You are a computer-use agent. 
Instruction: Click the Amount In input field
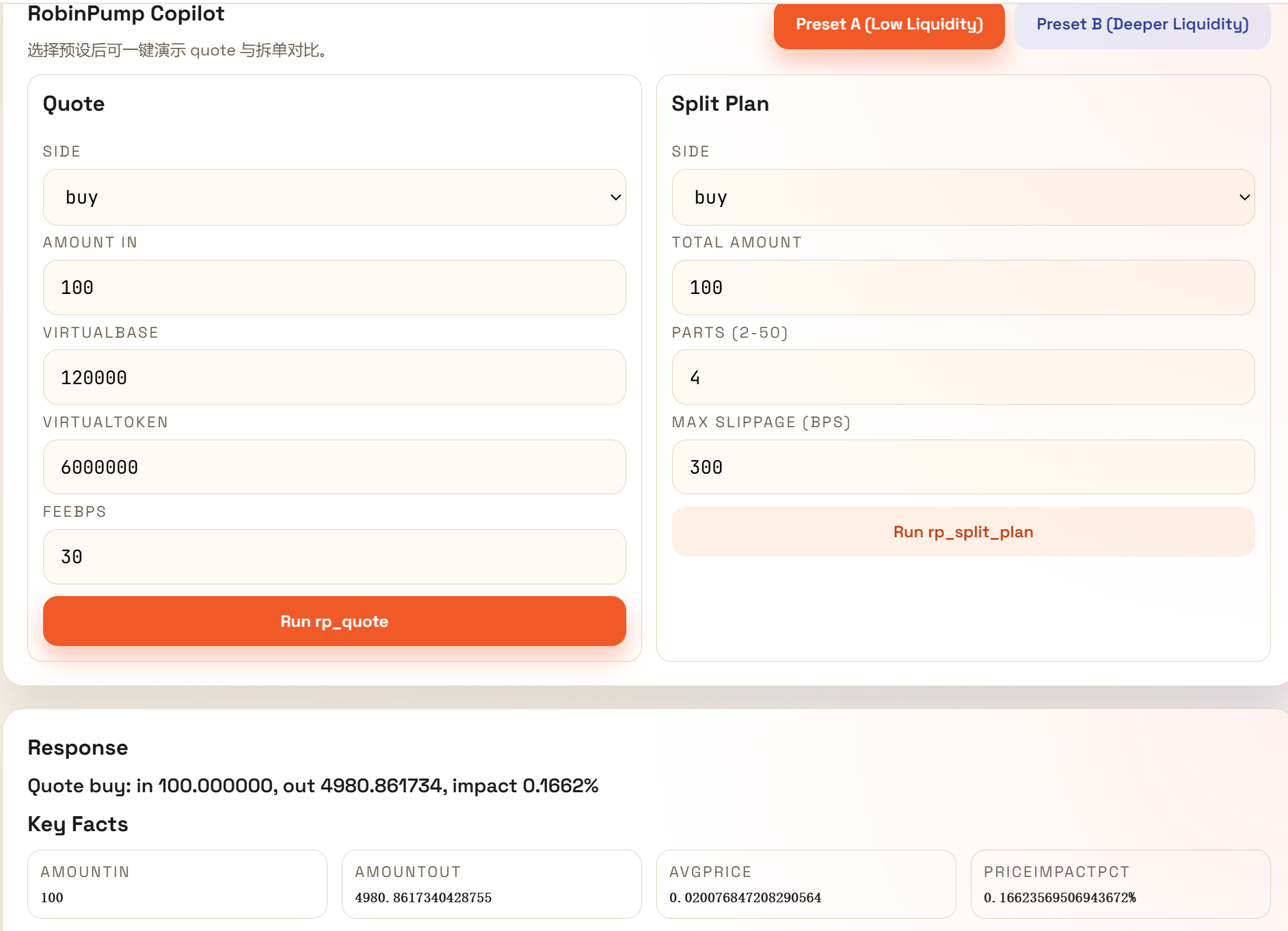click(x=334, y=288)
